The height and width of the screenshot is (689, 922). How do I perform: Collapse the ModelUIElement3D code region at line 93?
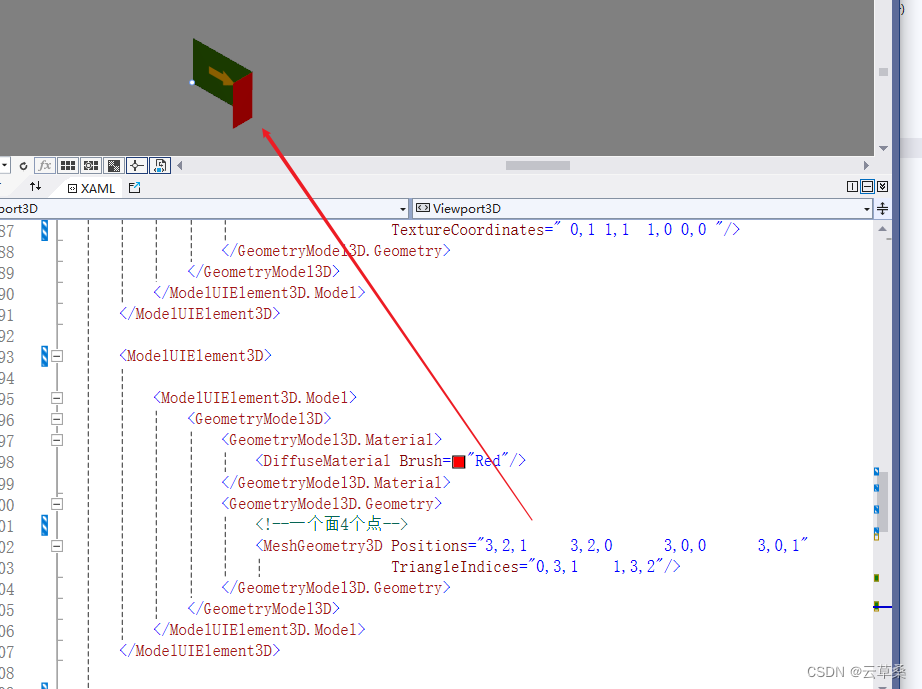[56, 355]
